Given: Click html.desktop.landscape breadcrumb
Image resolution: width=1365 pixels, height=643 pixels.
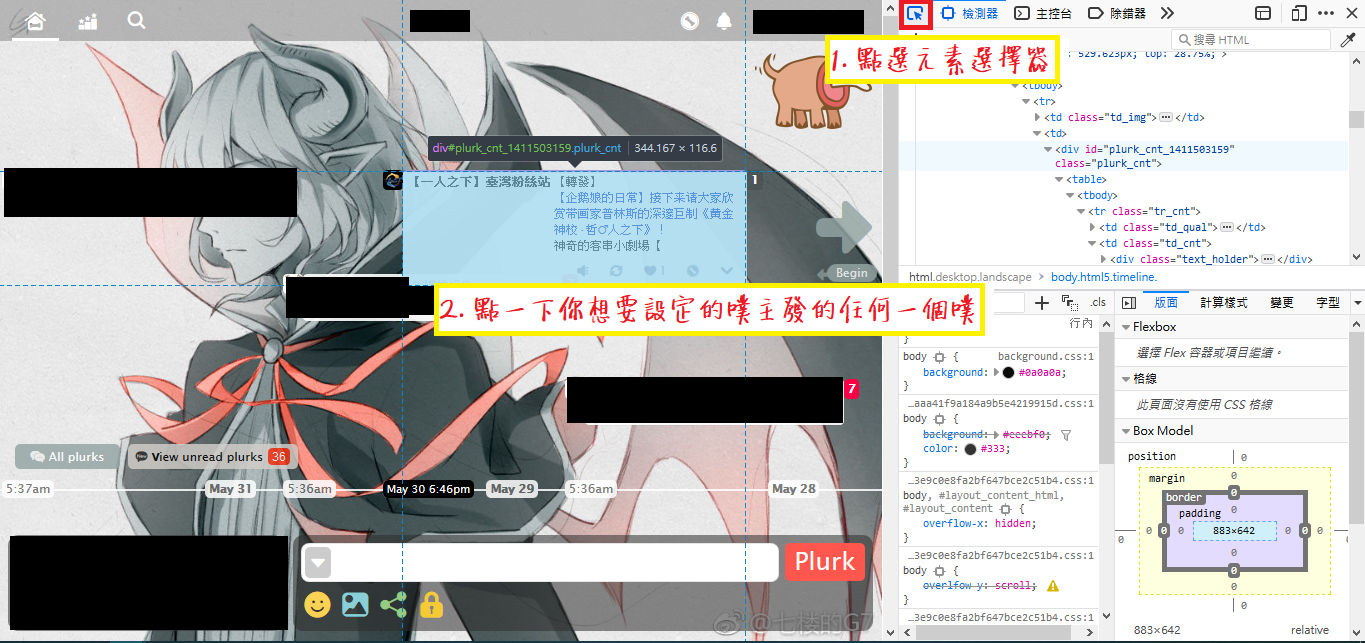Looking at the screenshot, I should pos(970,277).
